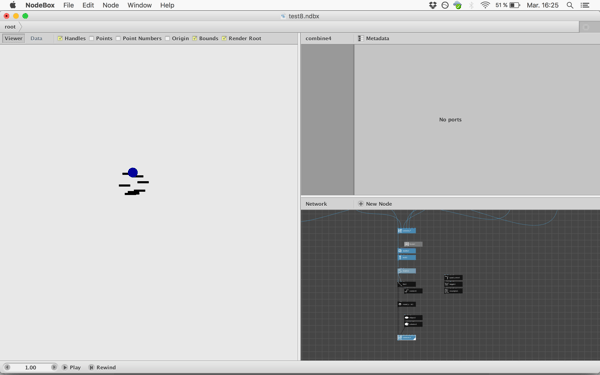
Task: Click the plus icon beside New Node
Action: point(360,204)
